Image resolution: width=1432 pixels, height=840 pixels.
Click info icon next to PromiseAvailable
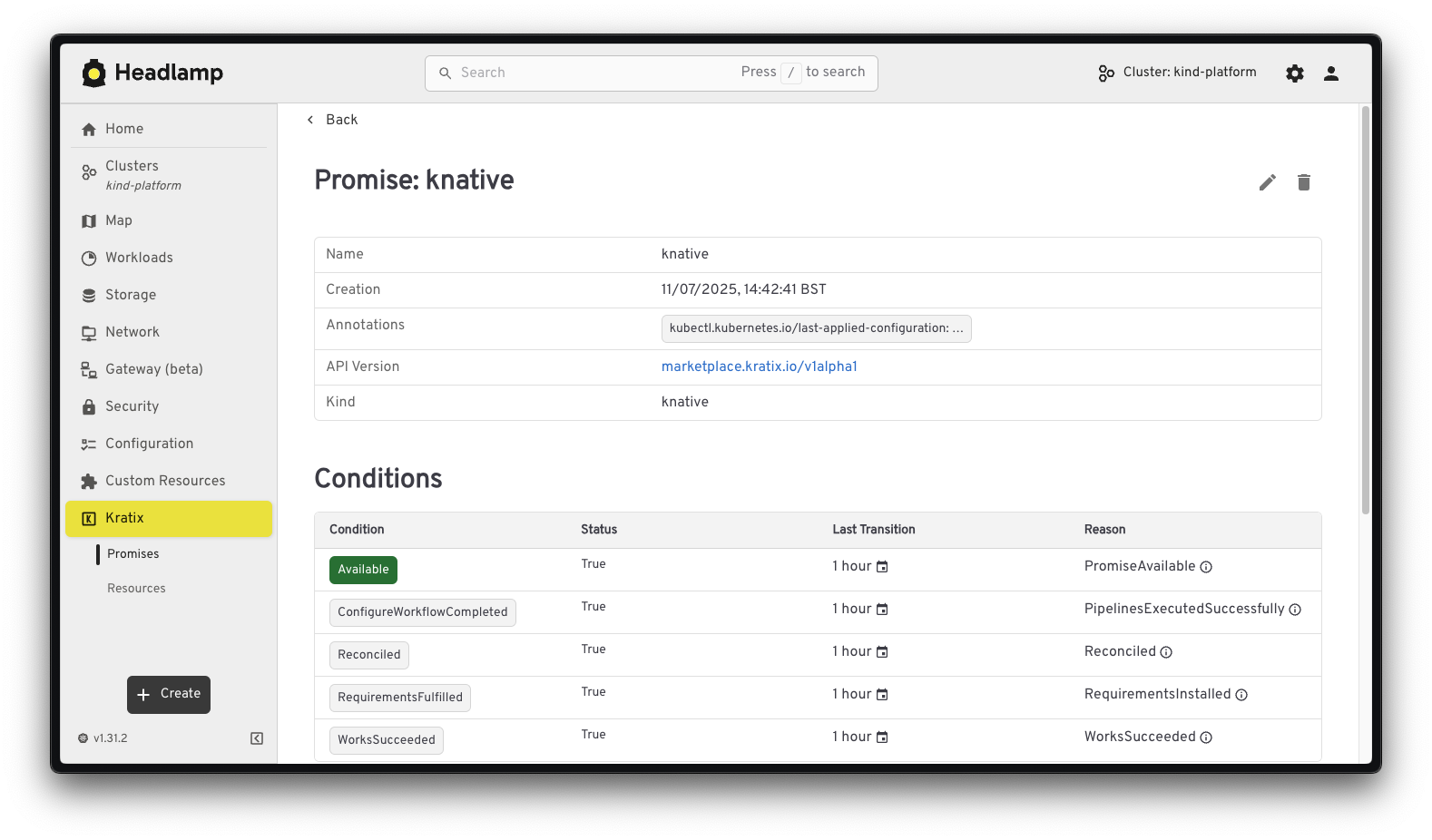click(1206, 567)
